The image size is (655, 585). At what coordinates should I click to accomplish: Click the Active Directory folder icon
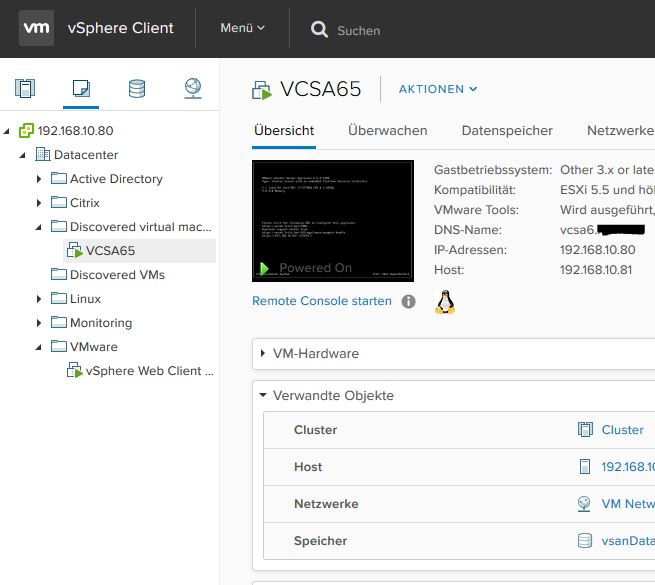(58, 178)
